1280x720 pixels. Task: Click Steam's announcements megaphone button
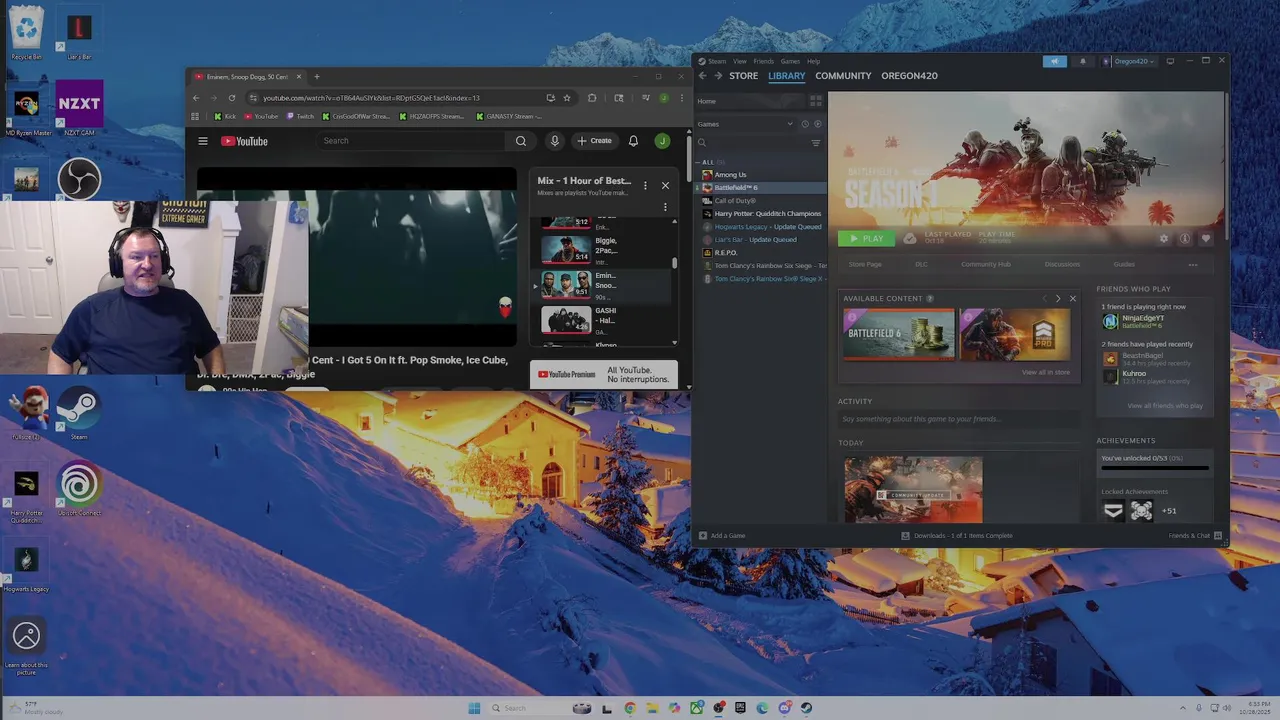point(1054,61)
